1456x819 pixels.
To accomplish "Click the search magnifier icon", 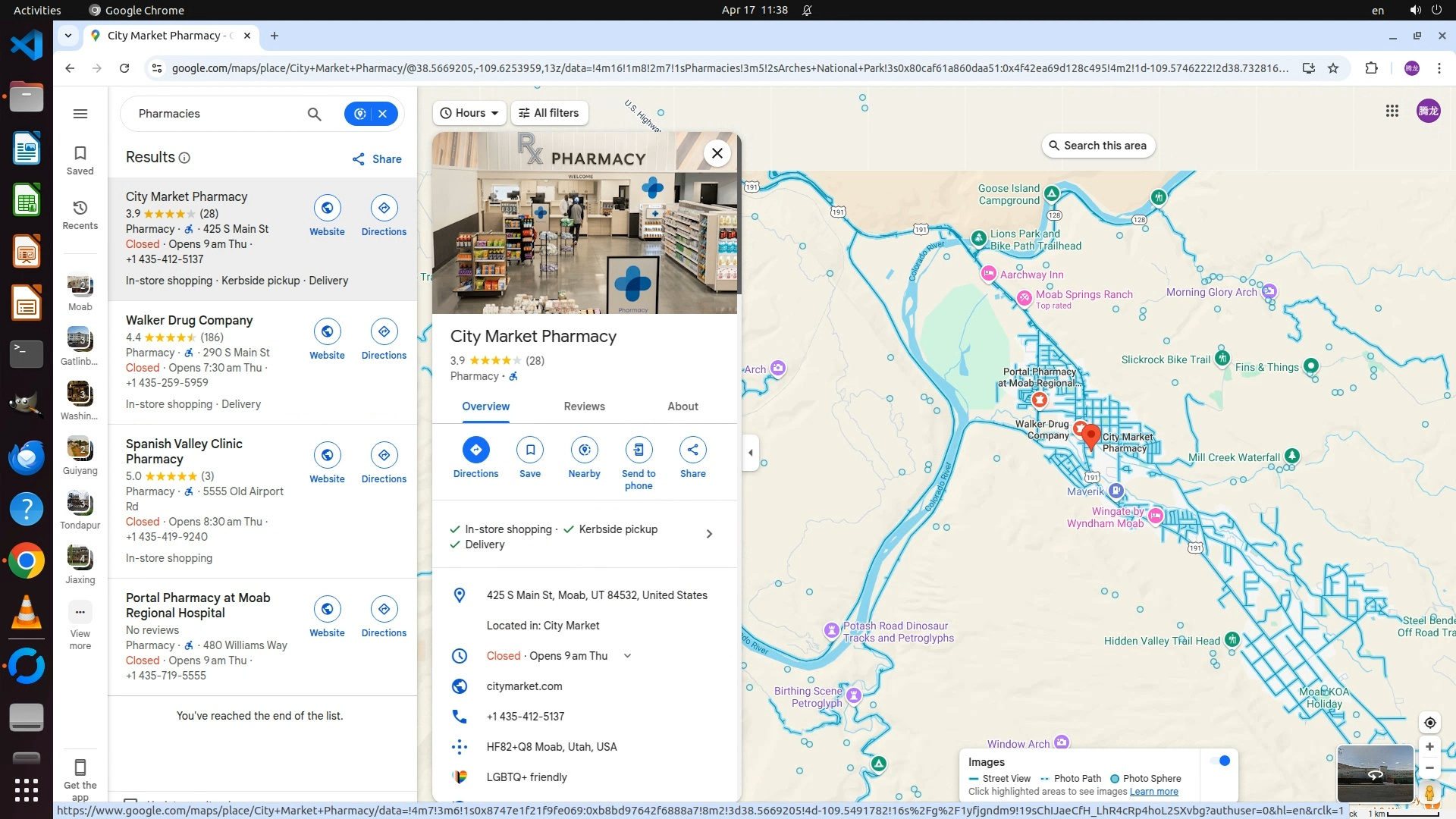I will point(314,114).
